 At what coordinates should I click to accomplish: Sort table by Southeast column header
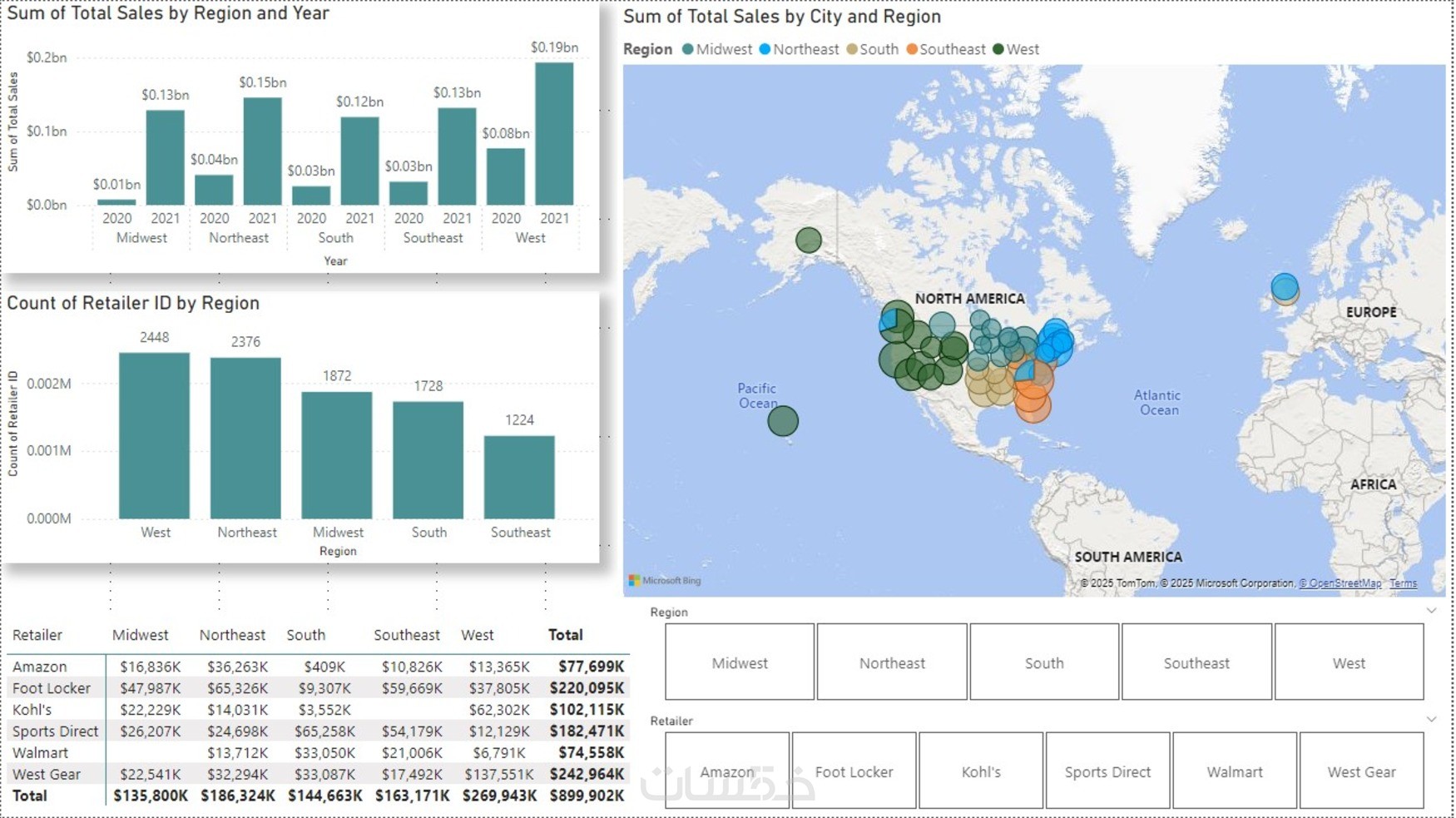(x=406, y=635)
